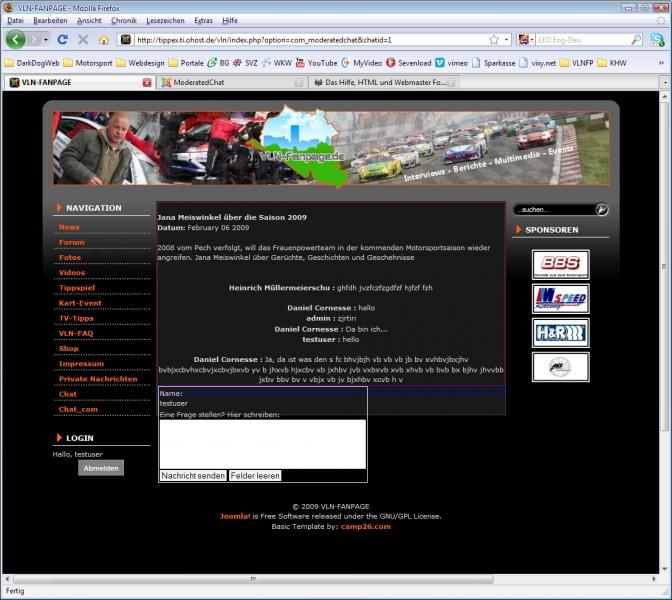
Task: Click the Nachricht senden button
Action: pos(193,476)
